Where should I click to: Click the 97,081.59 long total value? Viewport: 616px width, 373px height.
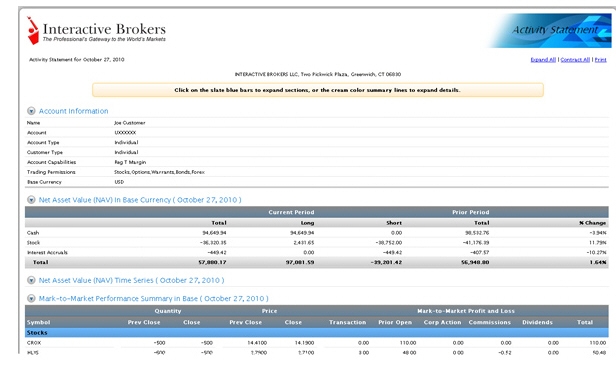pos(300,262)
